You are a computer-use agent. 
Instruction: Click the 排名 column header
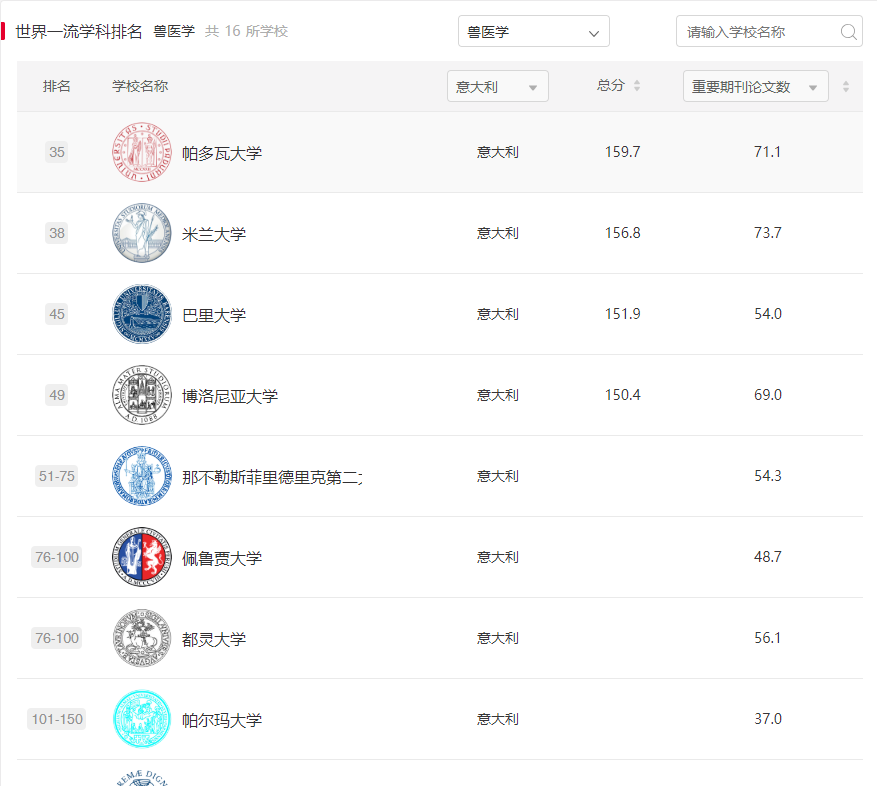(x=56, y=86)
